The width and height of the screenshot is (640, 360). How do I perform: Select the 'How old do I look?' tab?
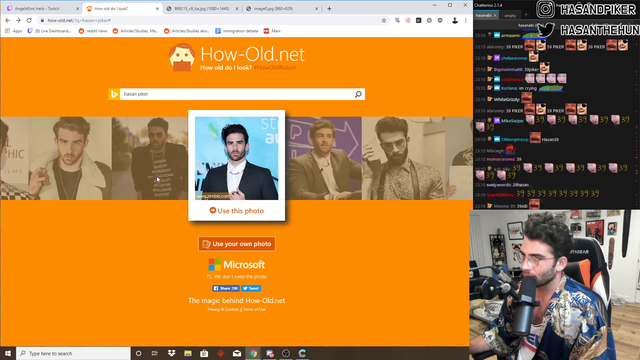click(122, 9)
